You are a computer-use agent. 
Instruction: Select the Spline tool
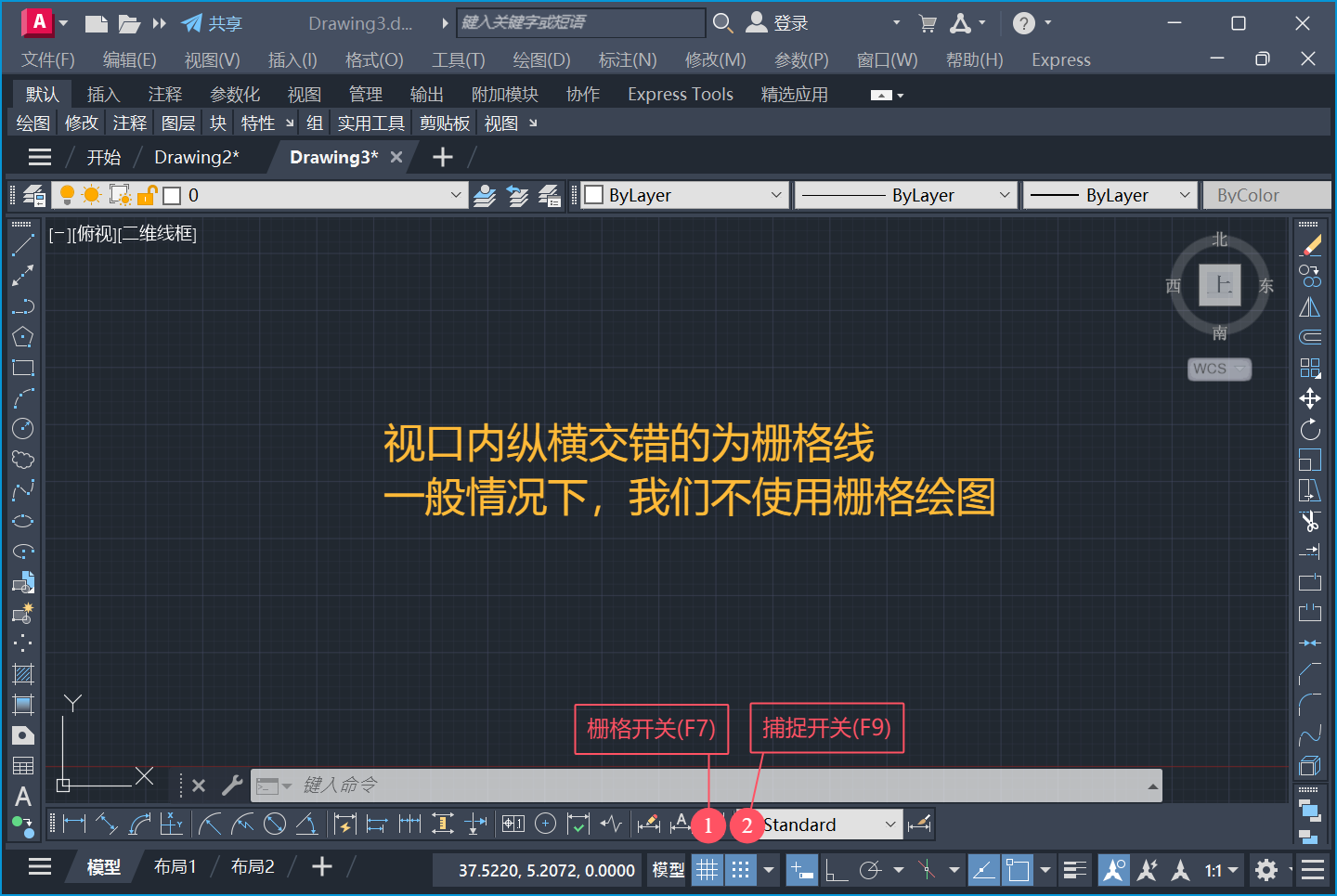point(23,490)
